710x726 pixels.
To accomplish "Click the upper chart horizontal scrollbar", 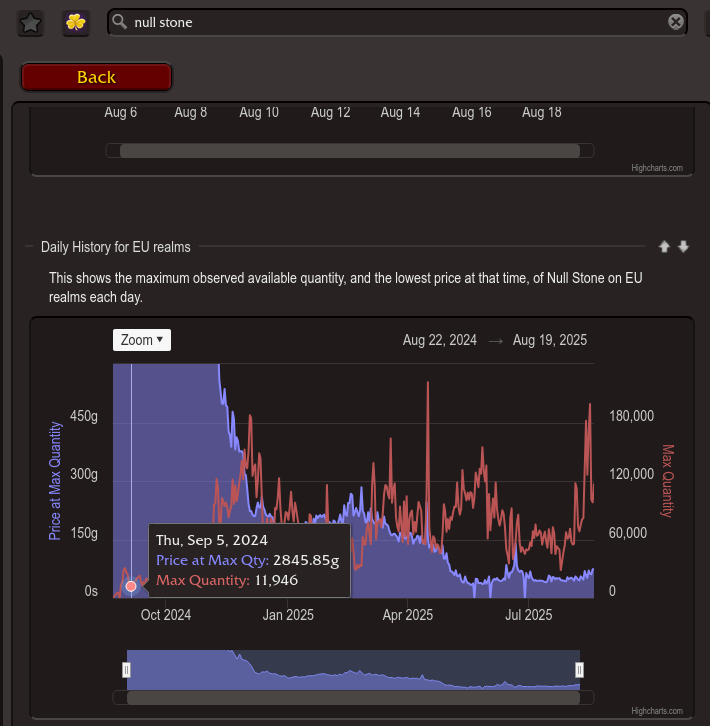I will (x=350, y=150).
